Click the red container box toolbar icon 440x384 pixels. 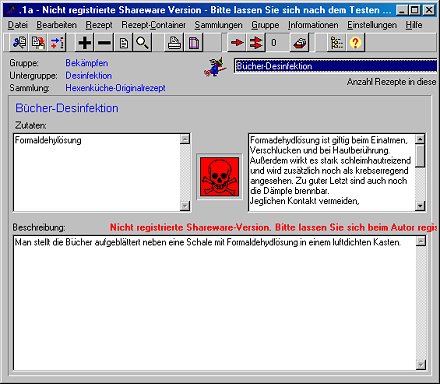coord(299,43)
